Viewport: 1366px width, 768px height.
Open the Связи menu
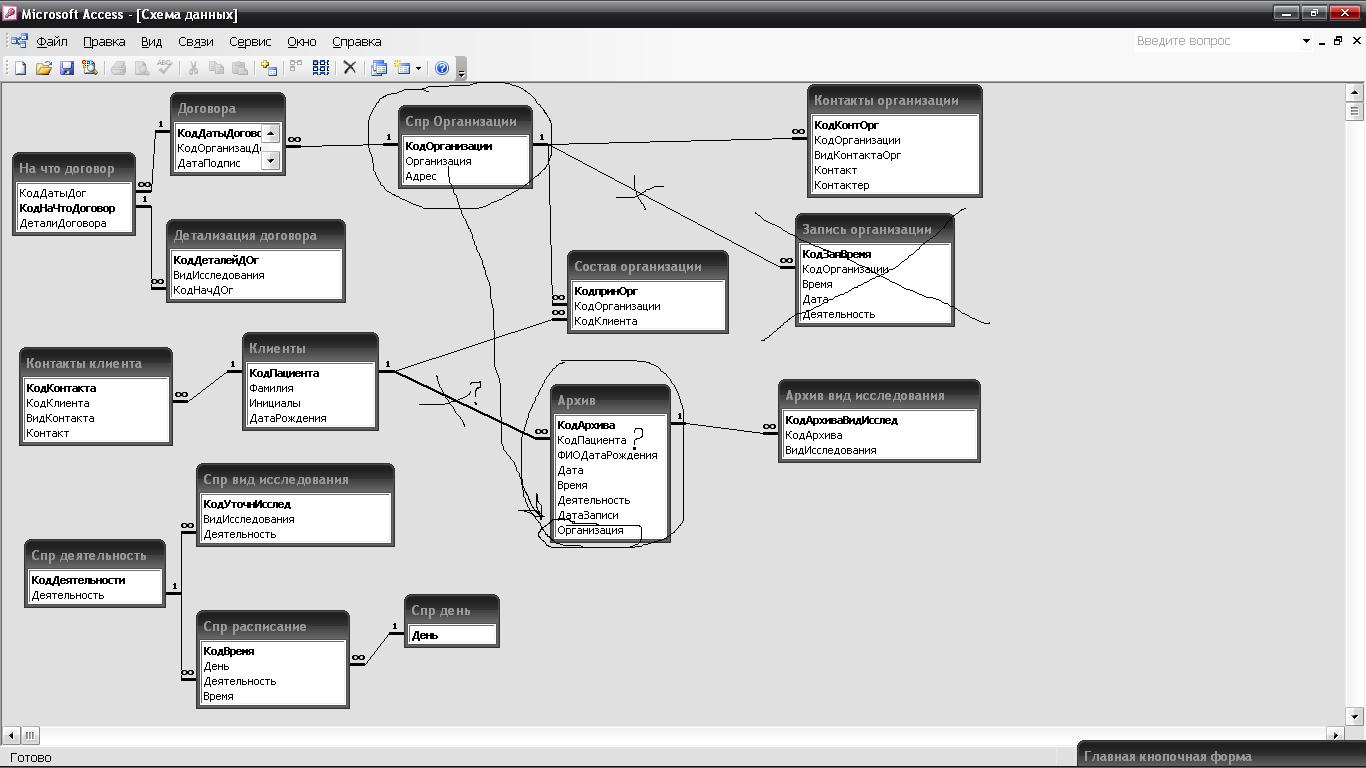196,41
